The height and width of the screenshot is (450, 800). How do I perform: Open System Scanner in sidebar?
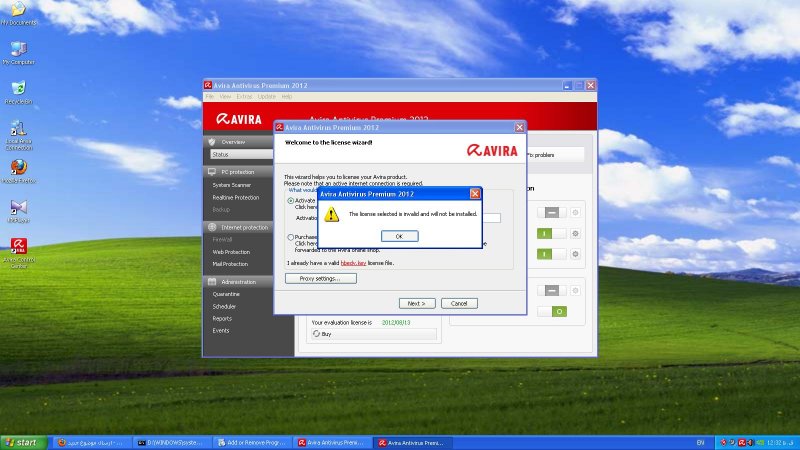point(232,185)
